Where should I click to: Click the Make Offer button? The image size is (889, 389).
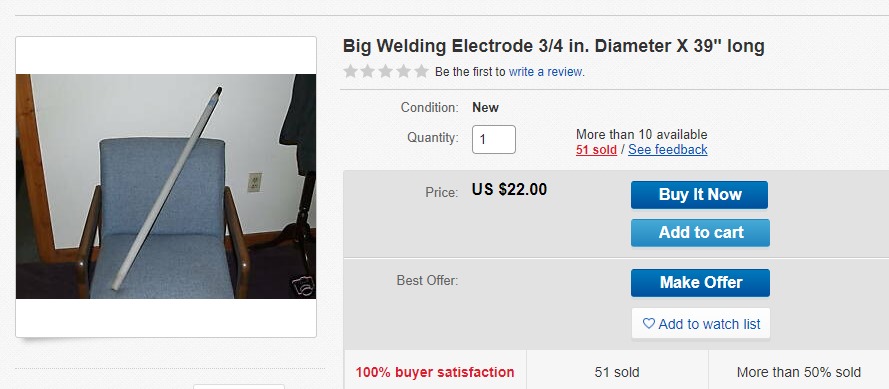click(x=700, y=282)
